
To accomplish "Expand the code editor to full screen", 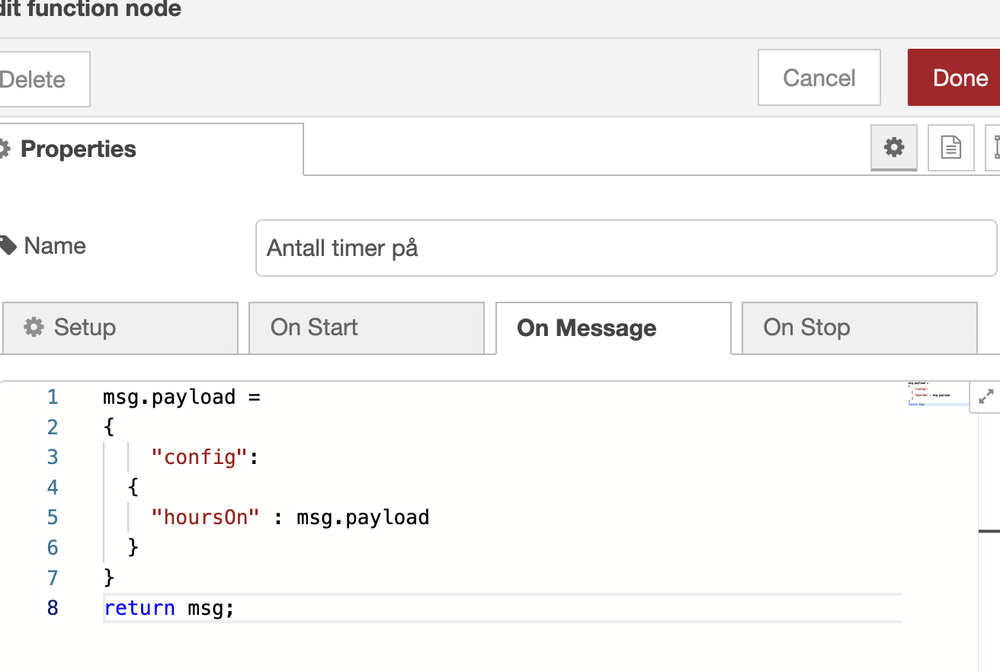I will (986, 397).
